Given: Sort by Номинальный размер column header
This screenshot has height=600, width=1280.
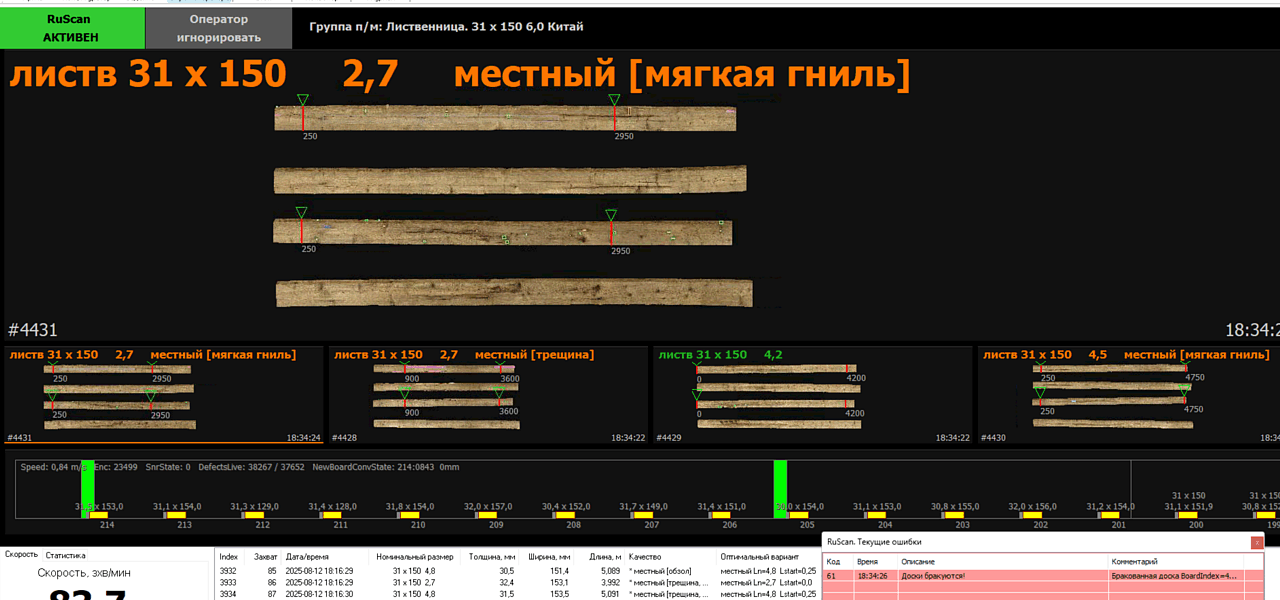Looking at the screenshot, I should point(415,556).
